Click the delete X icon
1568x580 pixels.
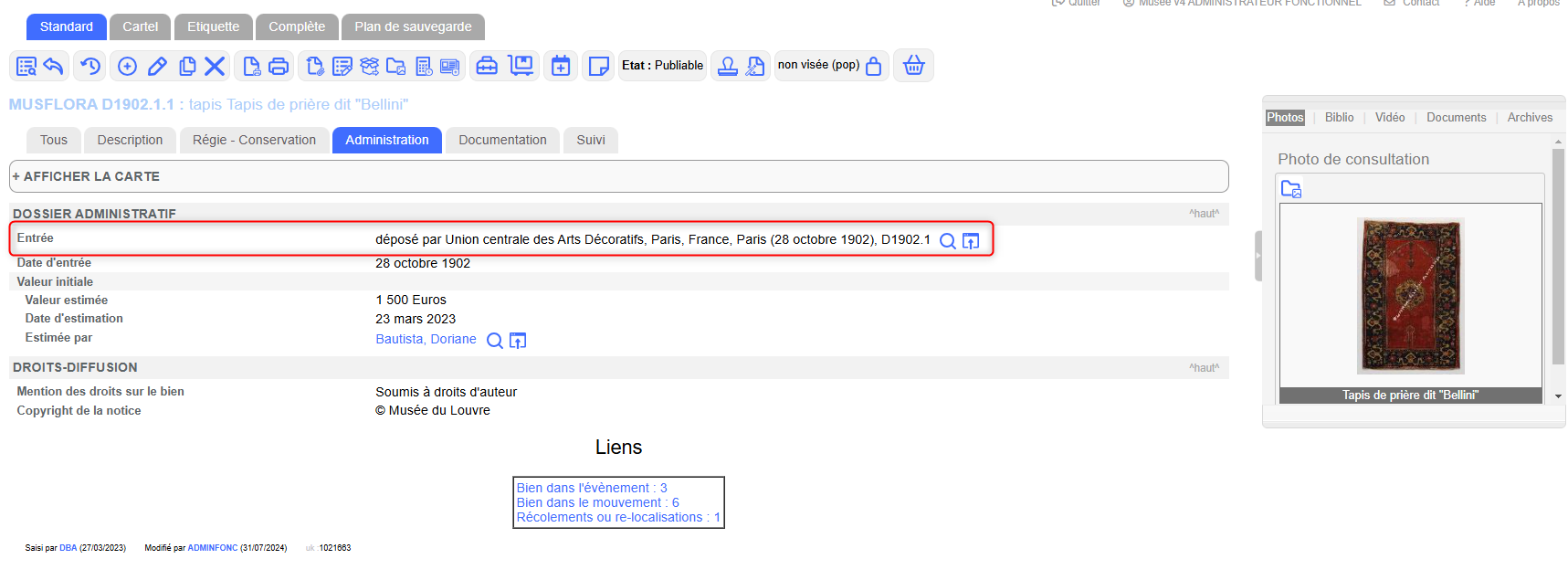coord(215,66)
